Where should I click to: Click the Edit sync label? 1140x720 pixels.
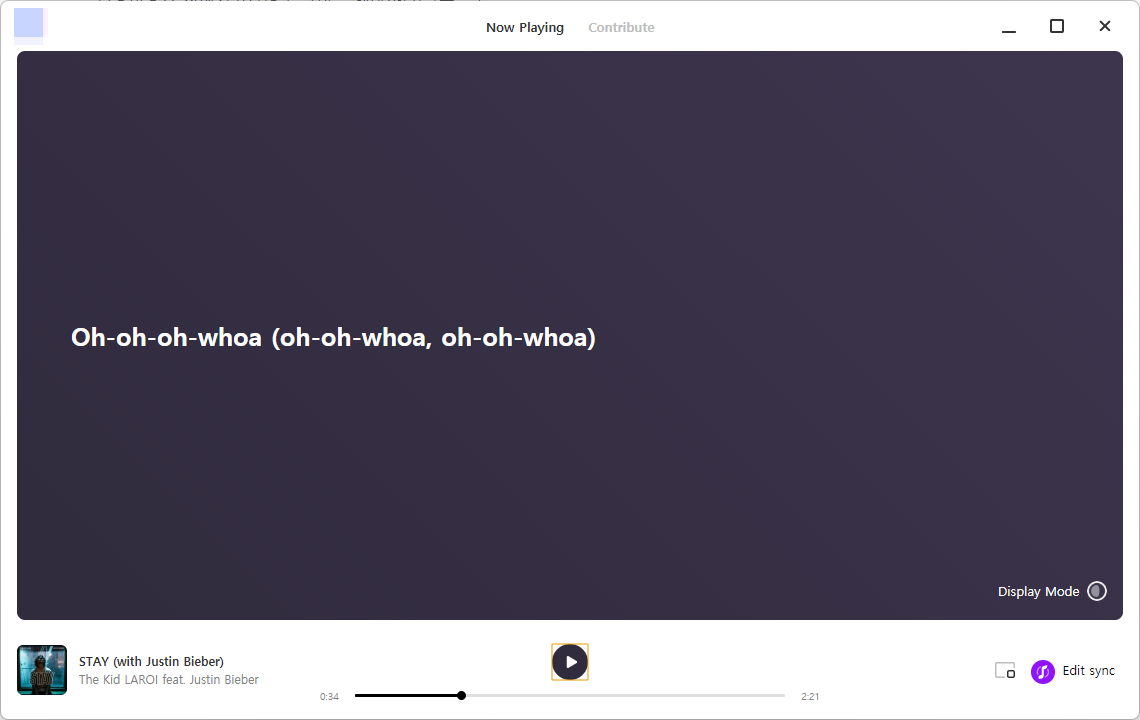click(x=1088, y=671)
